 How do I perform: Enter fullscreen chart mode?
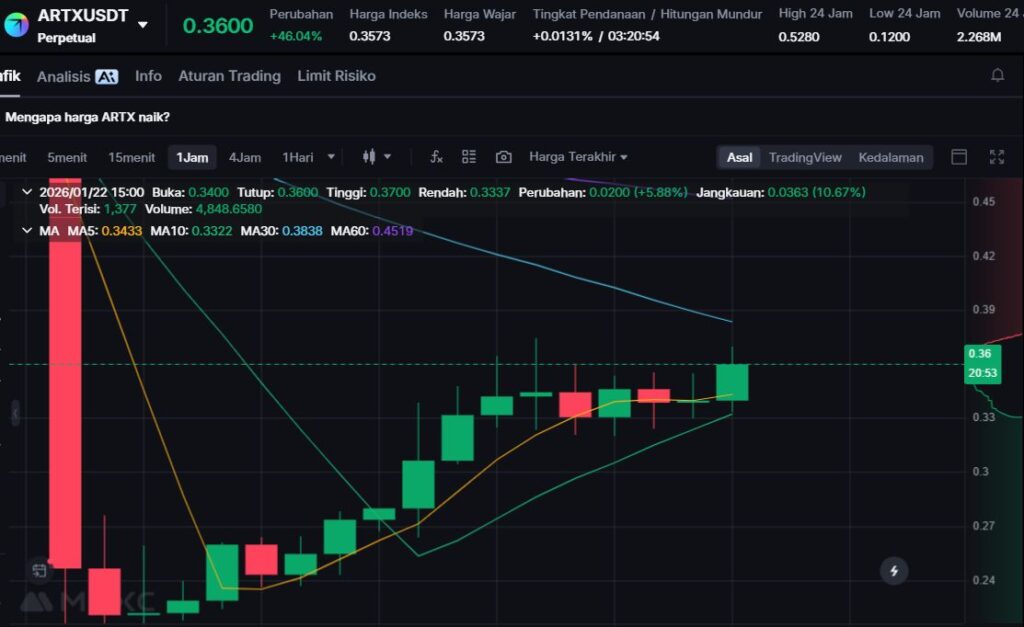click(997, 157)
